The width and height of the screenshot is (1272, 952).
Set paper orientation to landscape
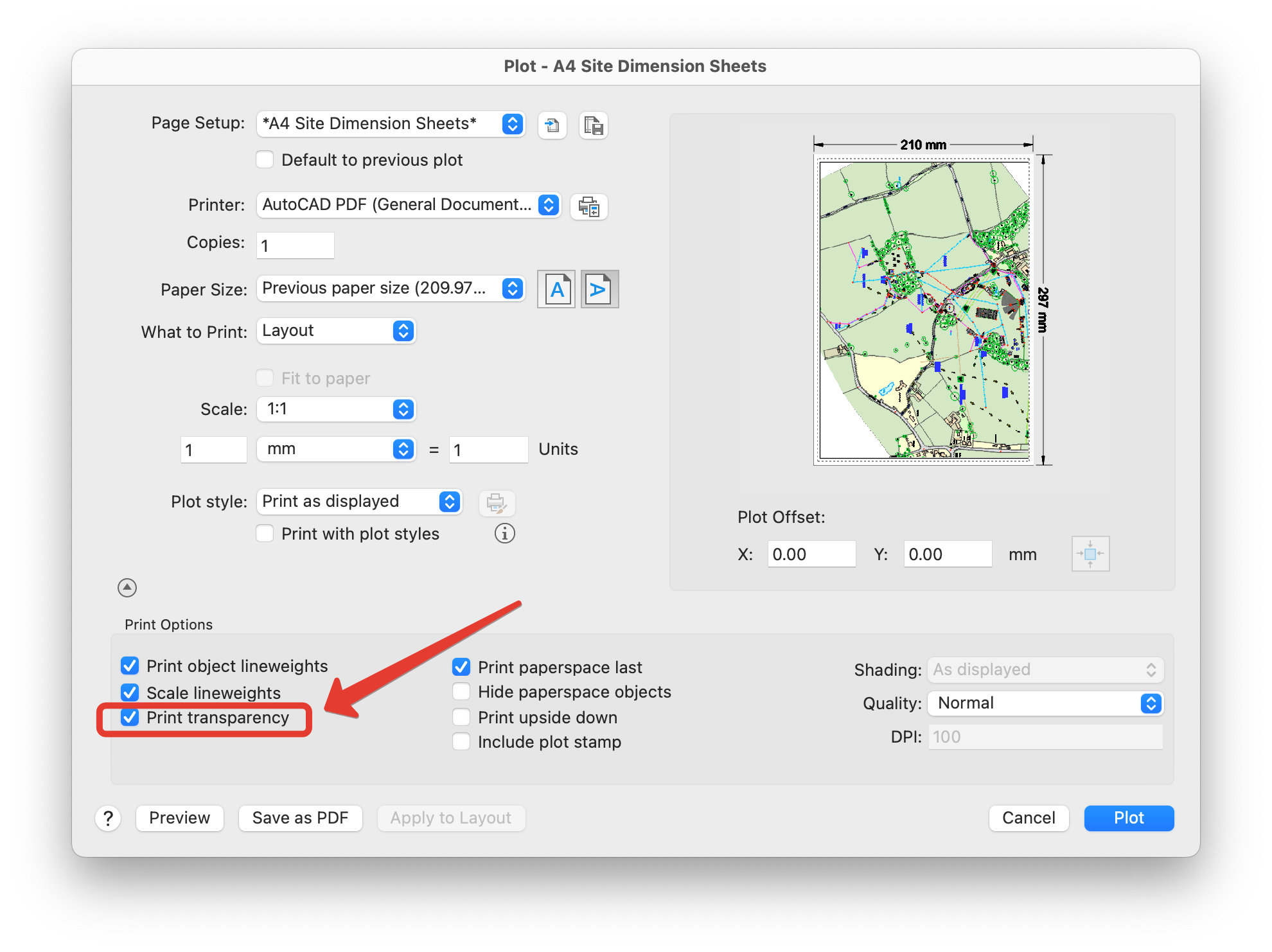[x=599, y=289]
